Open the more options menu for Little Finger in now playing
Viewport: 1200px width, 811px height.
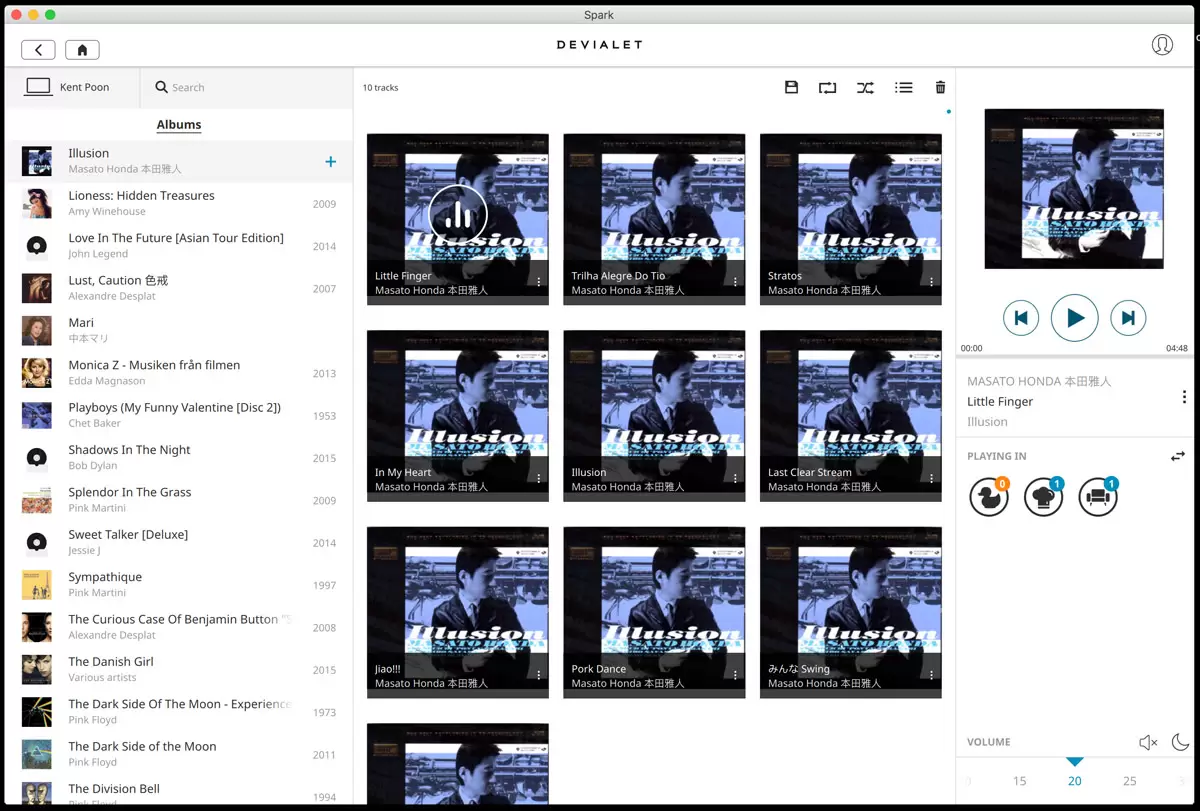pos(1184,397)
